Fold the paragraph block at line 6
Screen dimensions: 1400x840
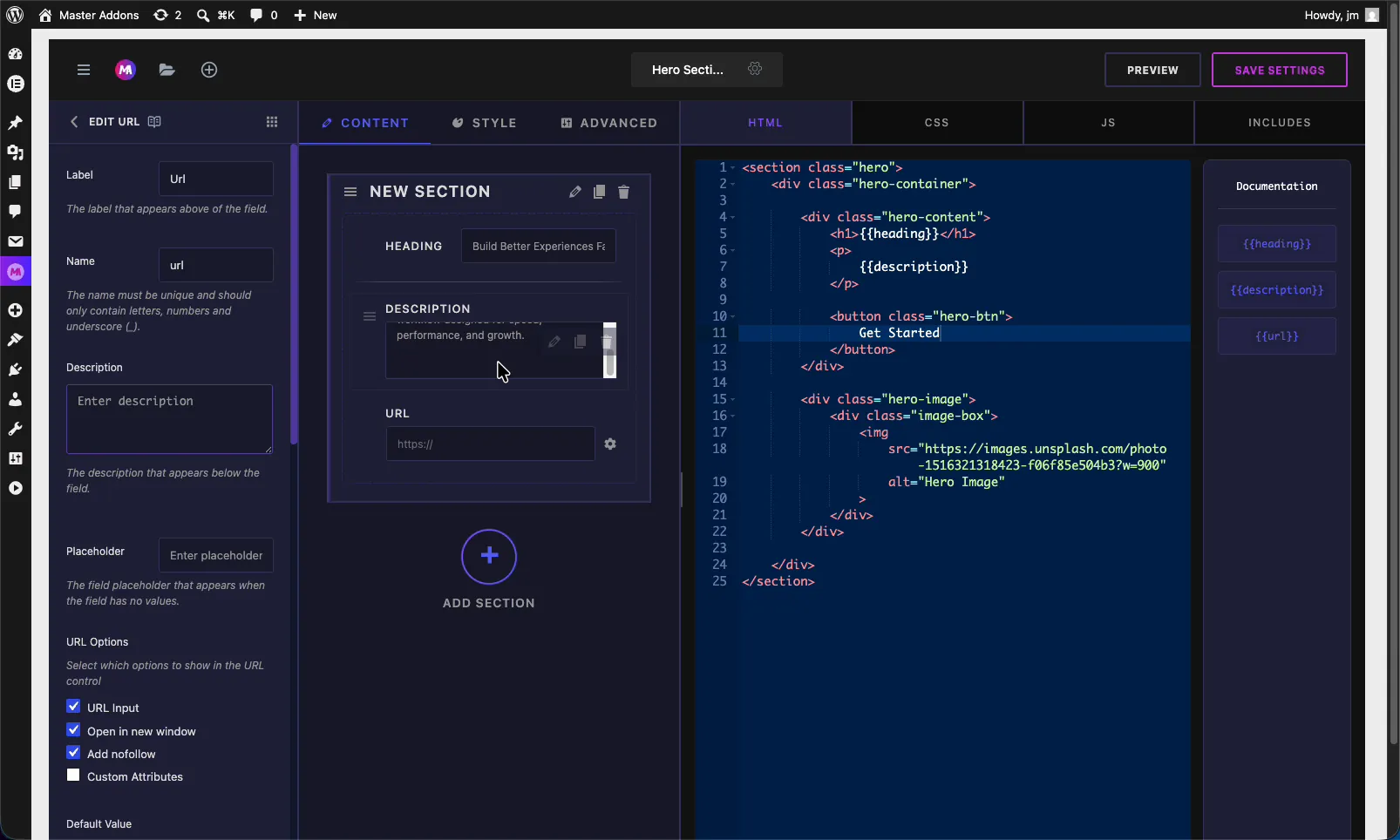(x=733, y=250)
